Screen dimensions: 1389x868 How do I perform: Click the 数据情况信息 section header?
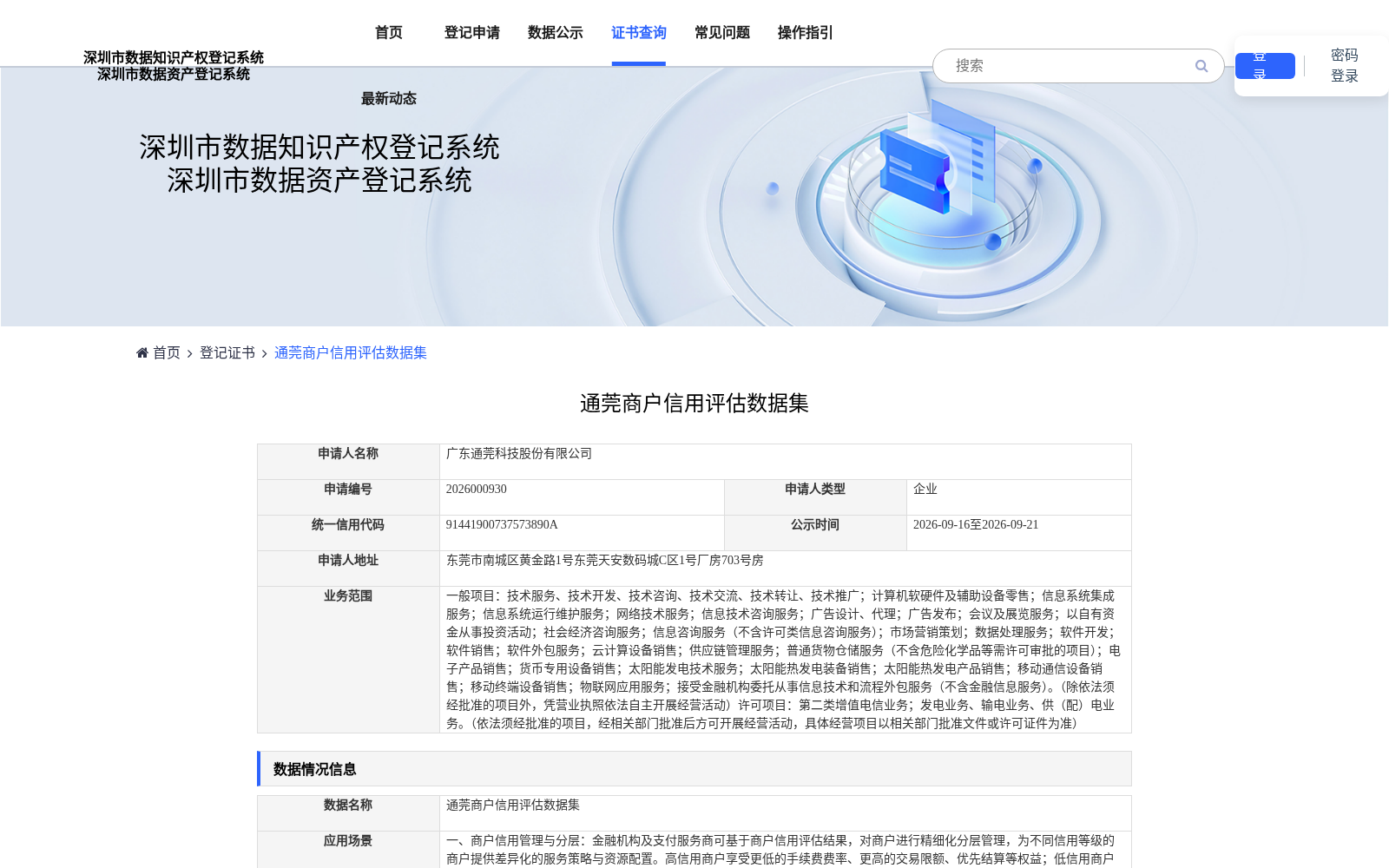click(694, 769)
